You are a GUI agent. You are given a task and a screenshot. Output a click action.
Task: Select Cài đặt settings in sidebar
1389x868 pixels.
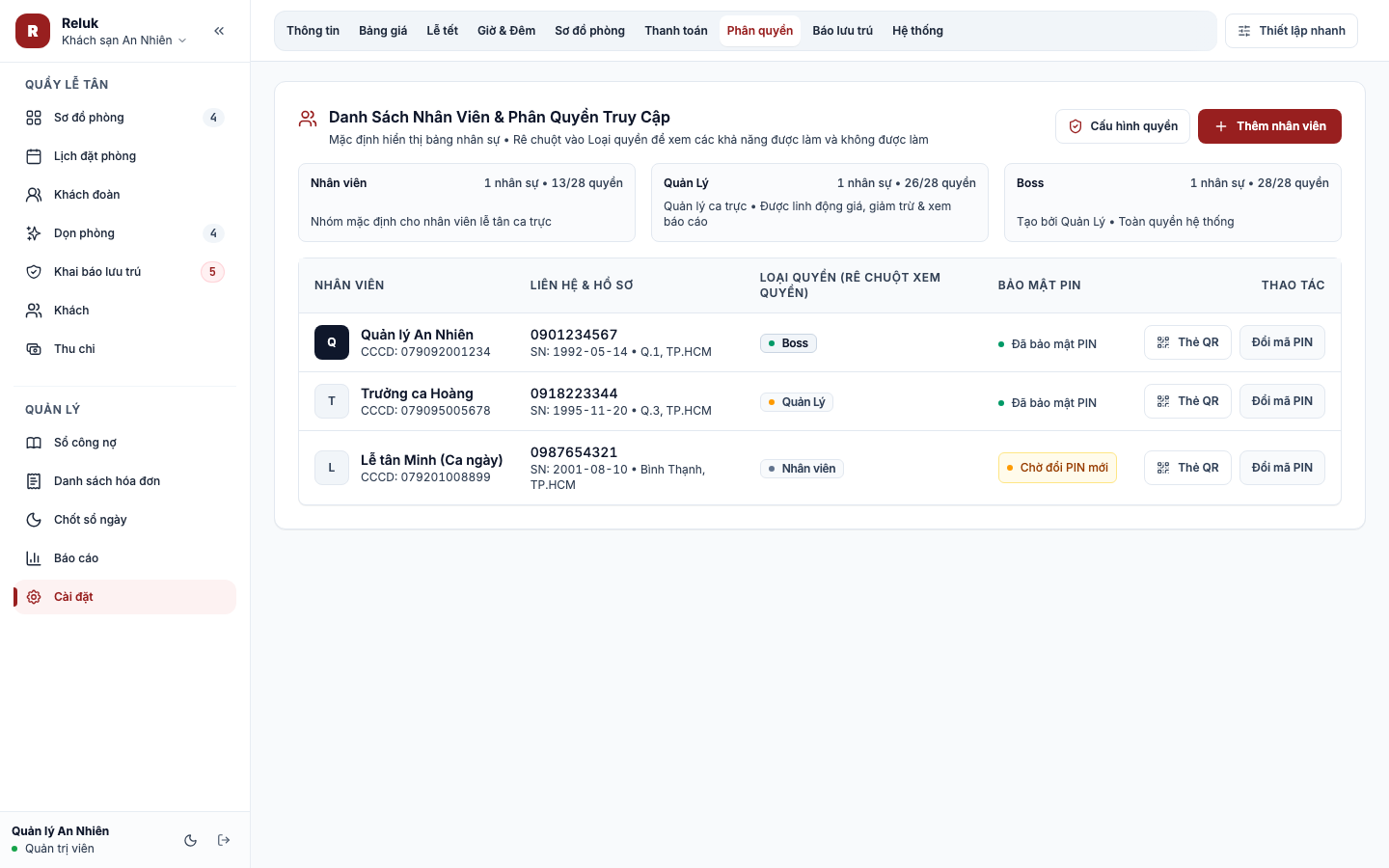[x=124, y=597]
